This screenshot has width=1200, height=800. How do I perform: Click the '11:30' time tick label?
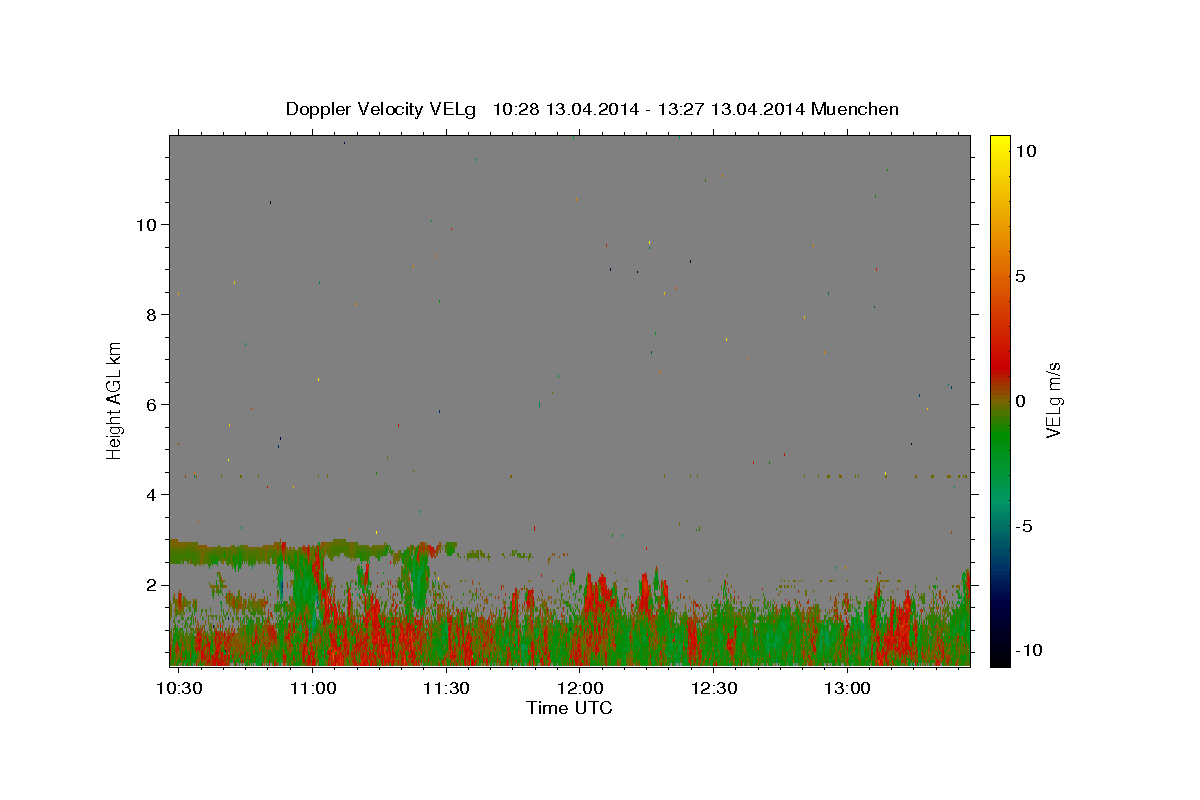coord(446,689)
